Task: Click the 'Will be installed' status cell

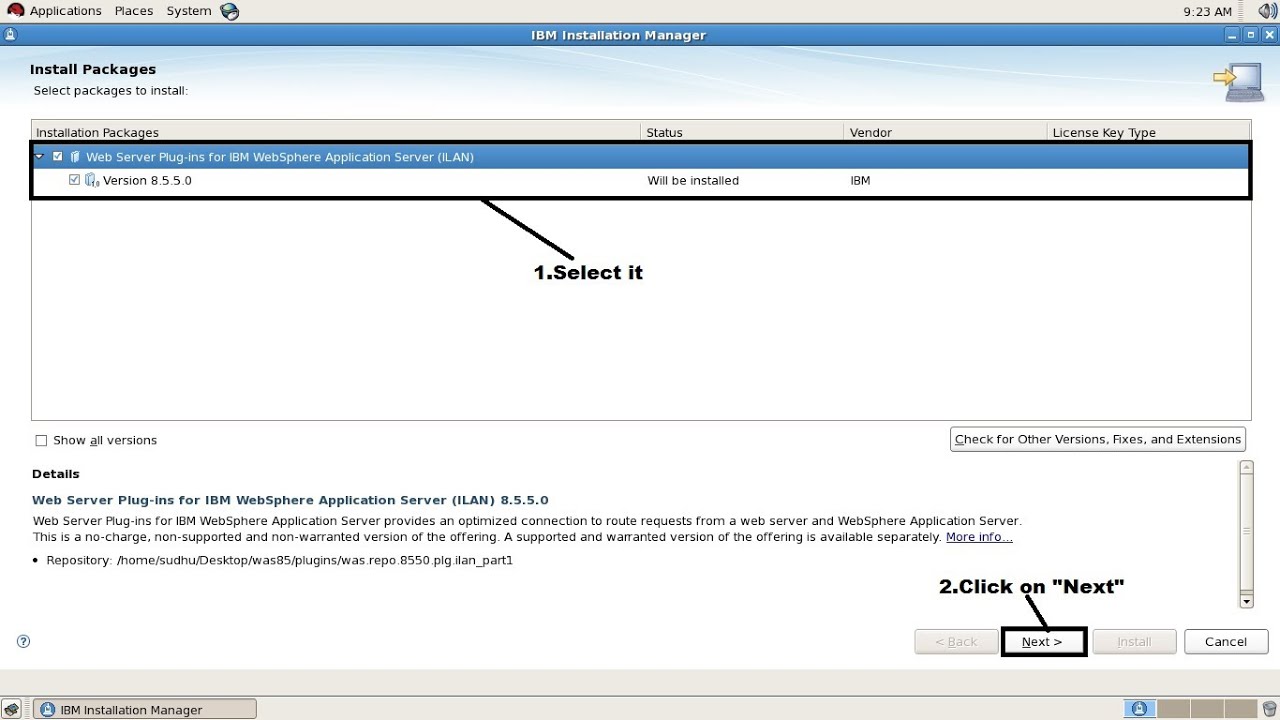Action: (x=693, y=180)
